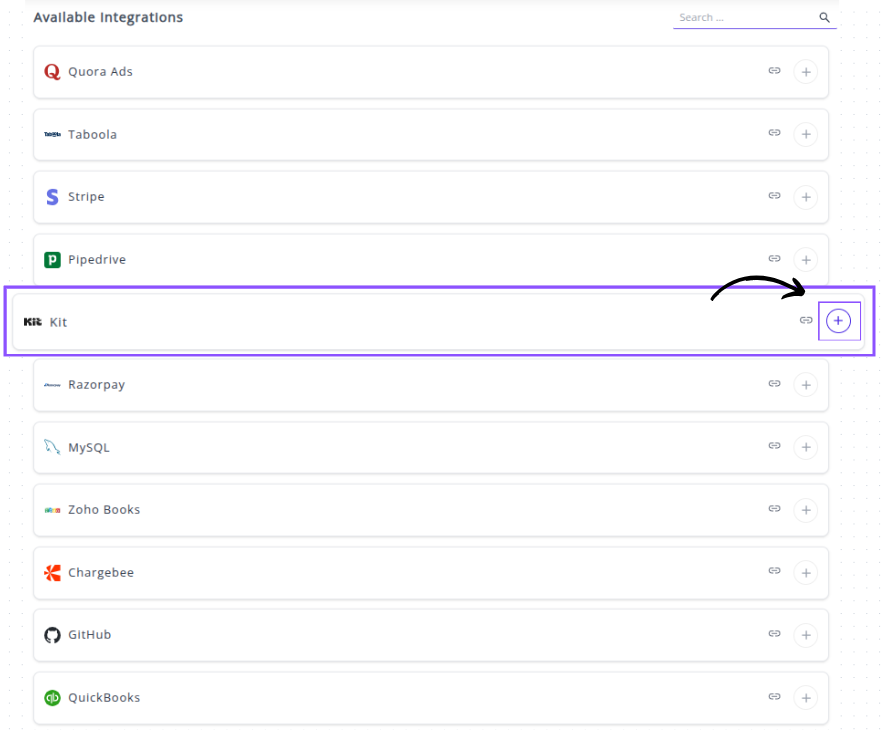This screenshot has width=881, height=730.
Task: Add the Quora Ads integration
Action: [x=805, y=72]
